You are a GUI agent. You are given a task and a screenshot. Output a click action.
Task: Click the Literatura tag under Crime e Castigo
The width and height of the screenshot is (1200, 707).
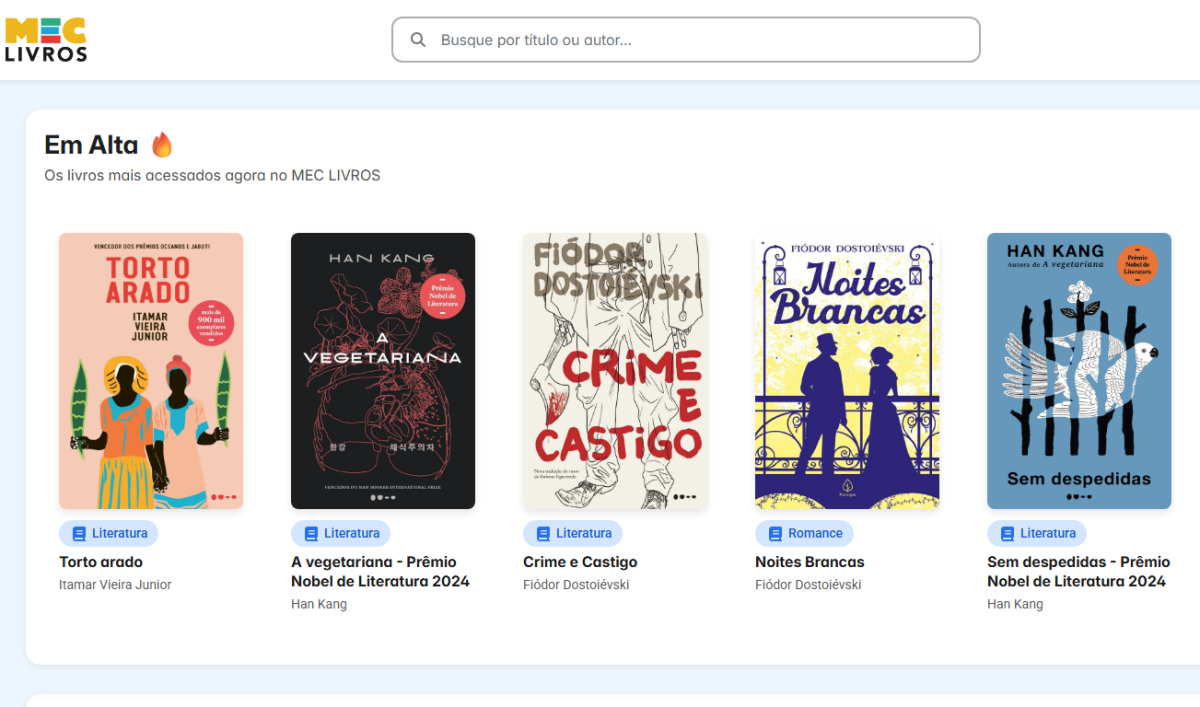click(573, 533)
